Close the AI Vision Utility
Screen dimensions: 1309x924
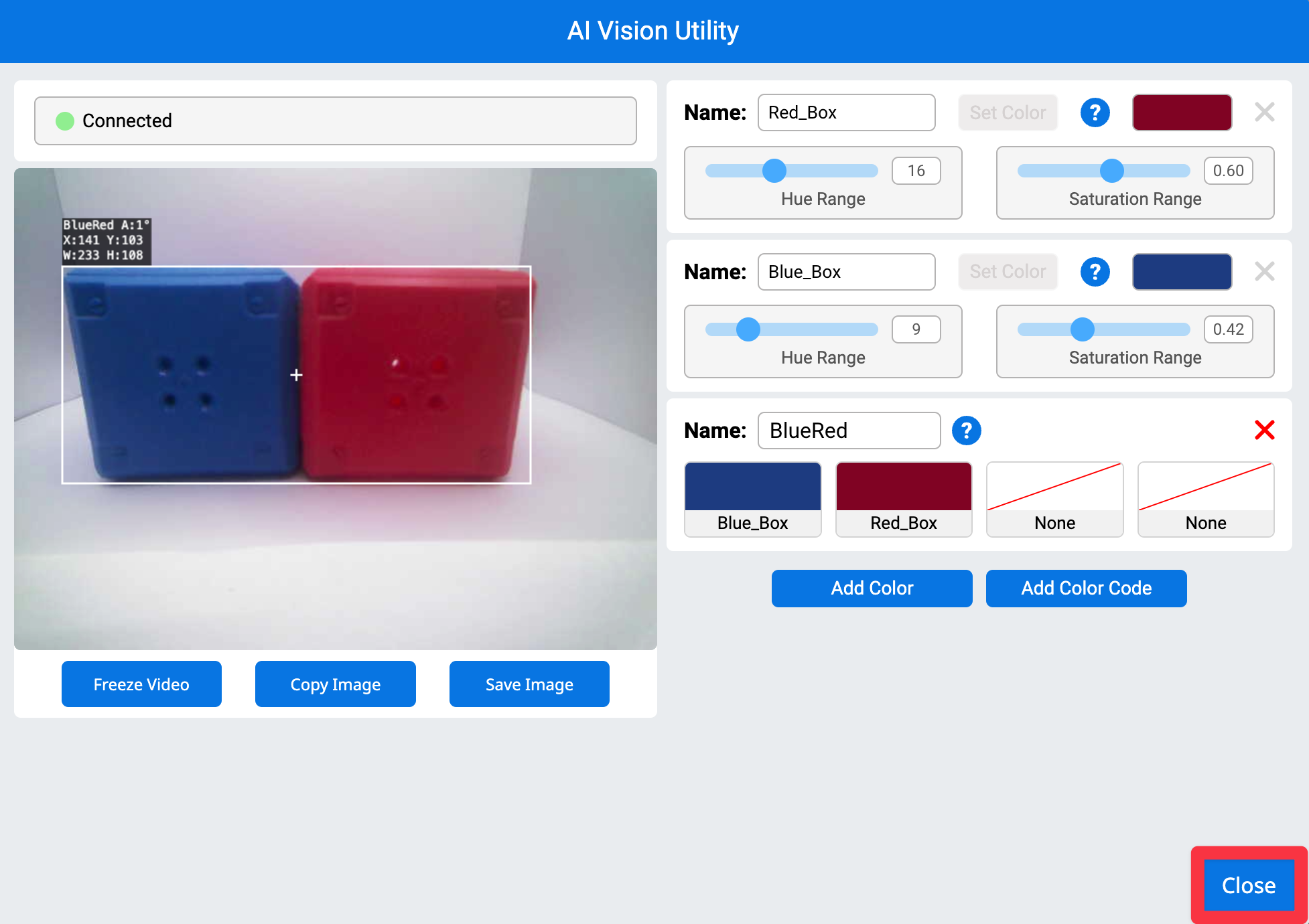(1248, 884)
